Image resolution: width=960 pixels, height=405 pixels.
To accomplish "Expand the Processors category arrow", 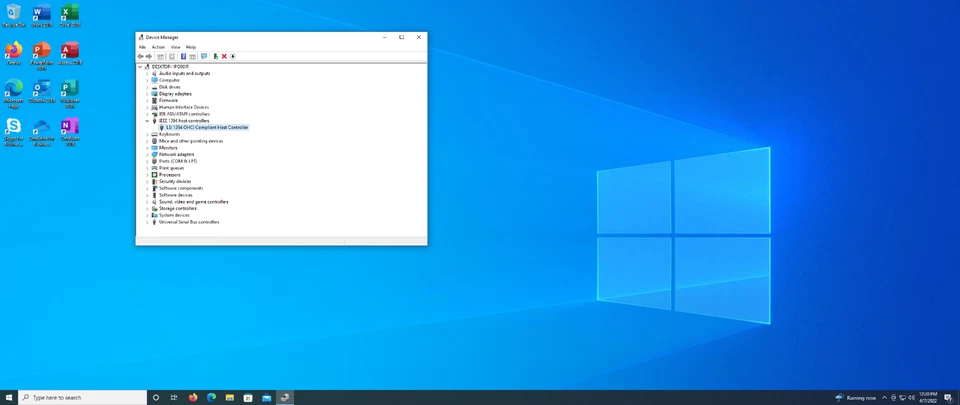I will tap(147, 174).
